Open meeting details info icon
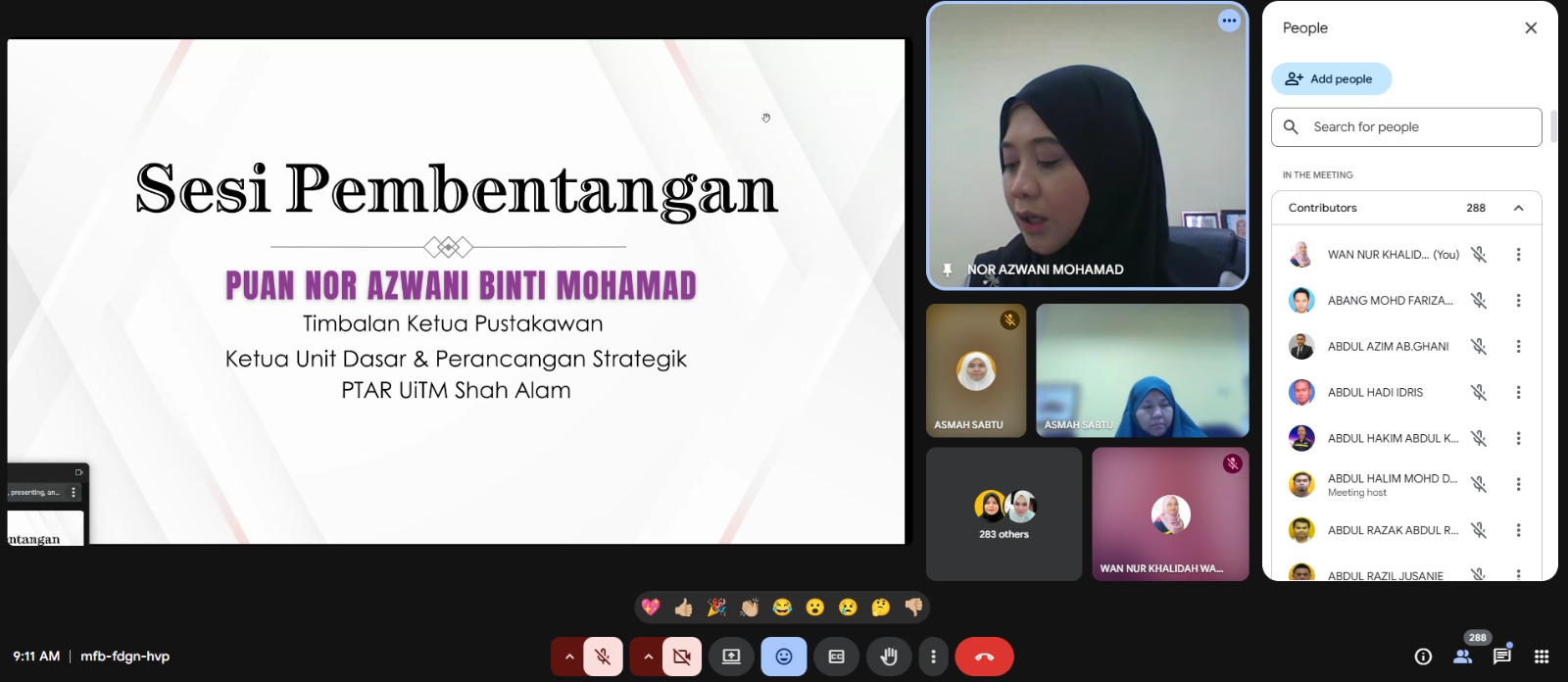 pos(1423,657)
